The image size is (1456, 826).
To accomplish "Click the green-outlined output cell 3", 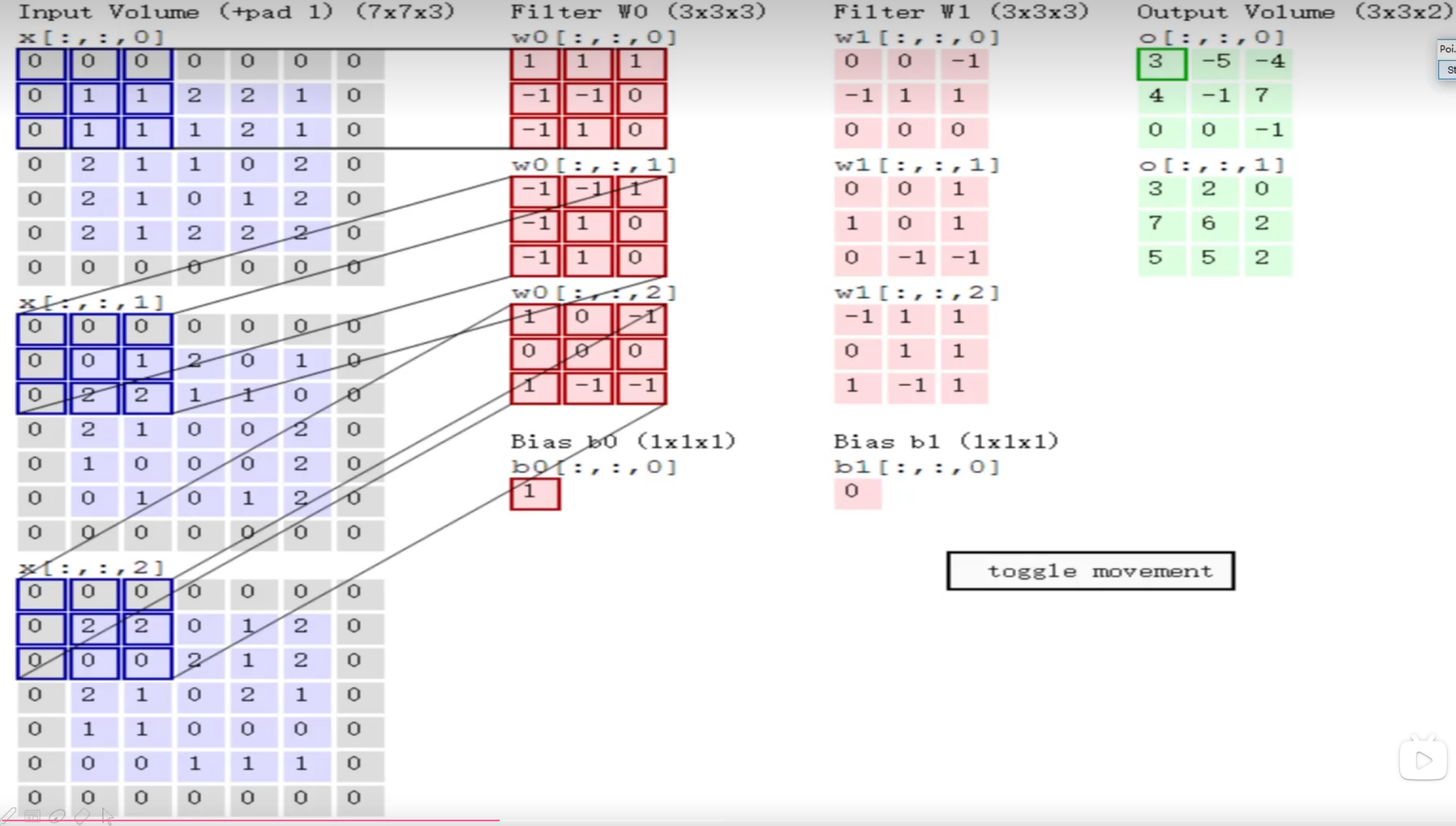I will (1161, 63).
